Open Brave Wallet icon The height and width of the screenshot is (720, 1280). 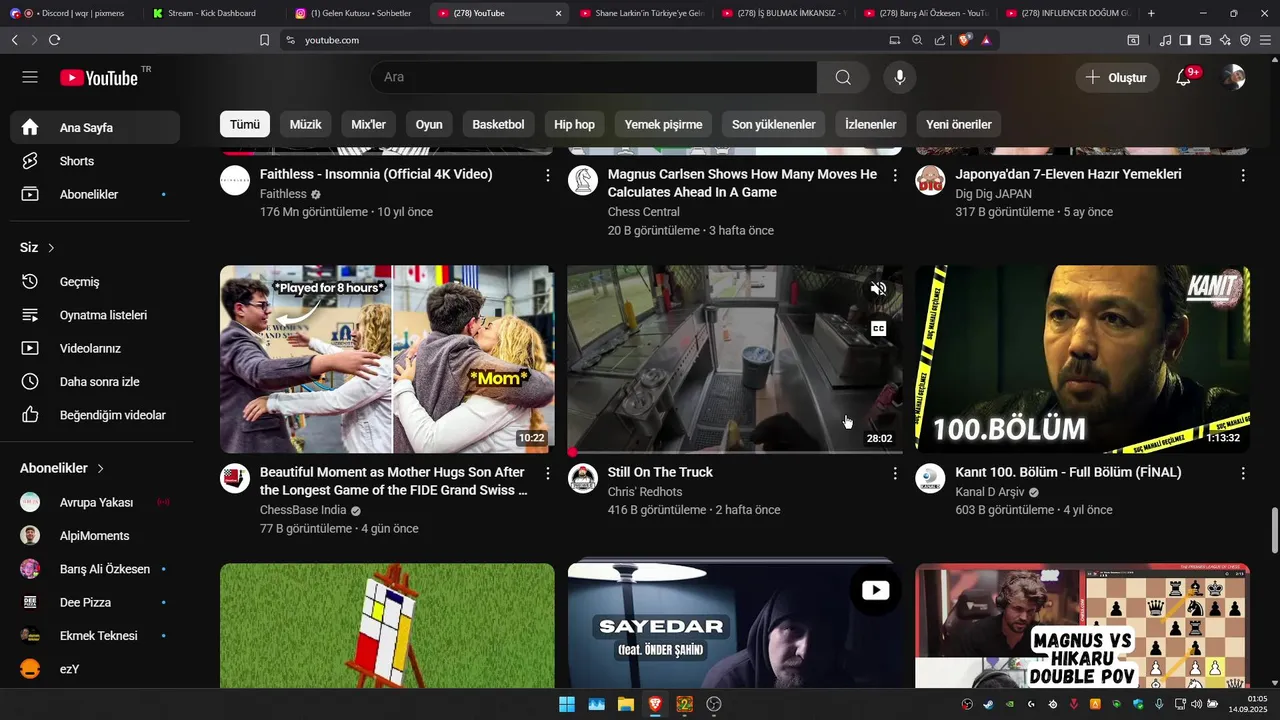pos(1205,40)
